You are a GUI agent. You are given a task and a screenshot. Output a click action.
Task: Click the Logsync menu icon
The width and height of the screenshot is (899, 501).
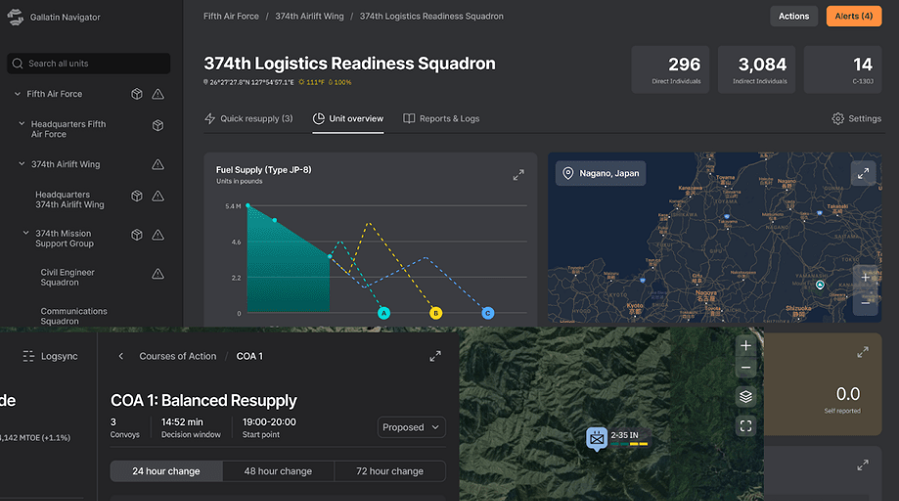[28, 356]
